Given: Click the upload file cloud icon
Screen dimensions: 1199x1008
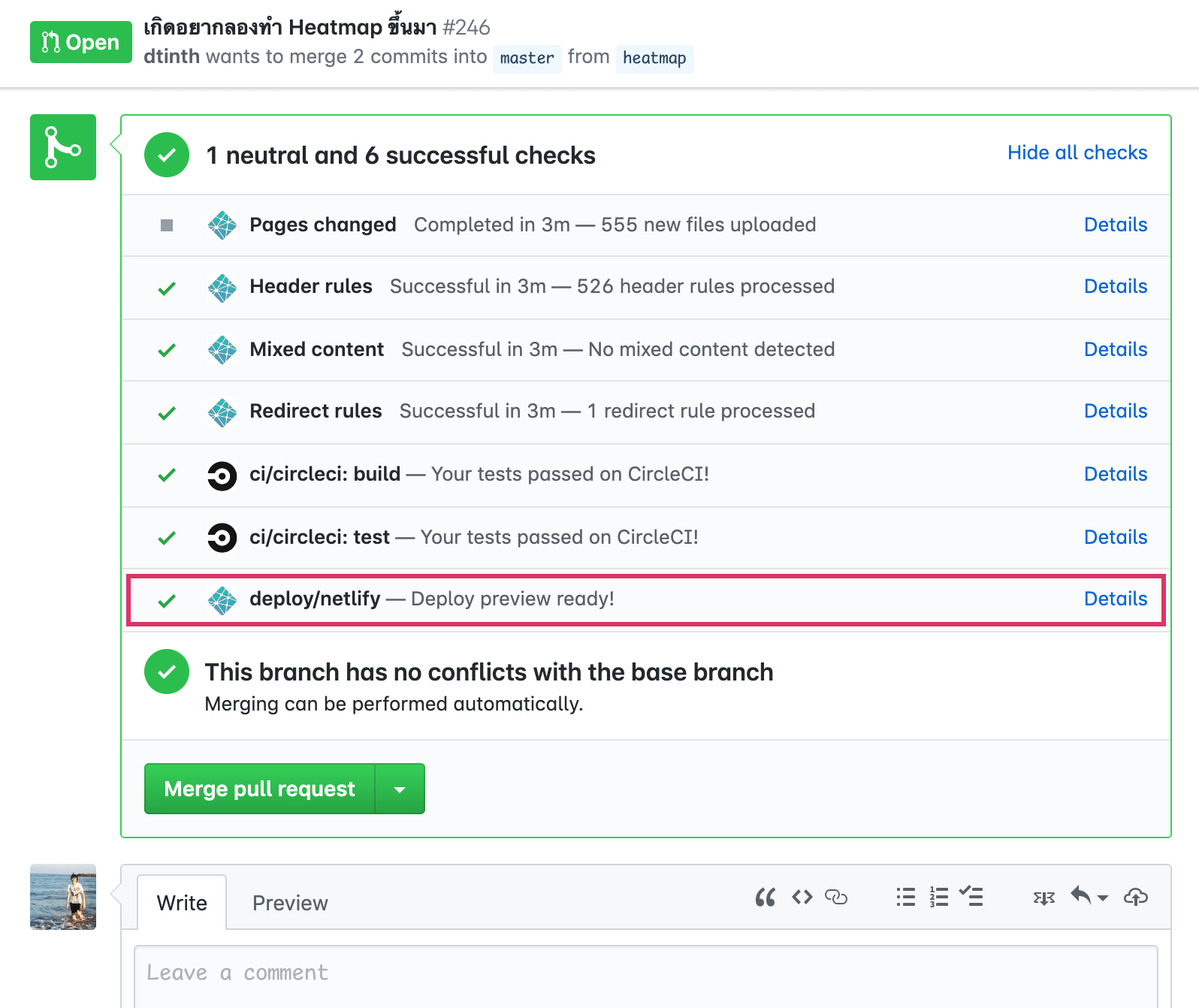Looking at the screenshot, I should [x=1136, y=897].
